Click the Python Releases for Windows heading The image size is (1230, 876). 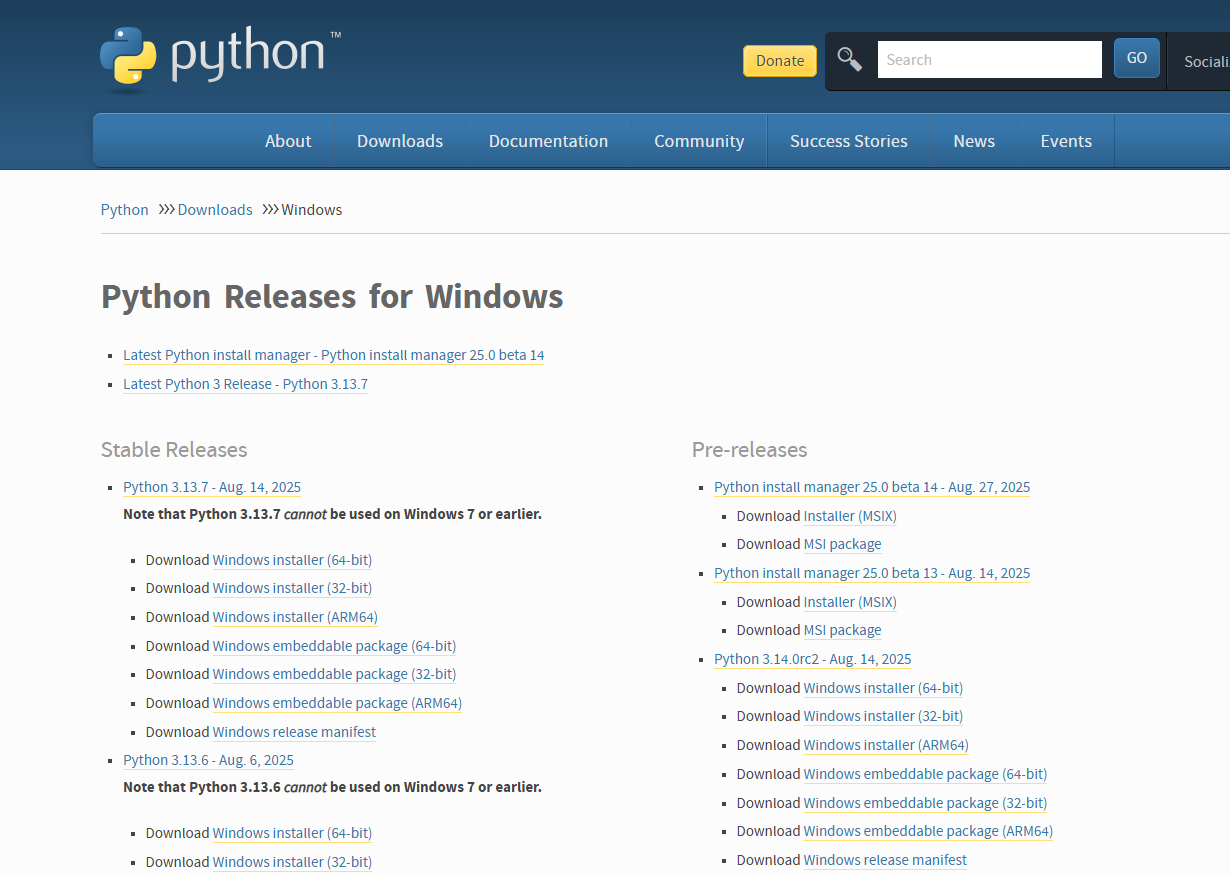point(332,297)
